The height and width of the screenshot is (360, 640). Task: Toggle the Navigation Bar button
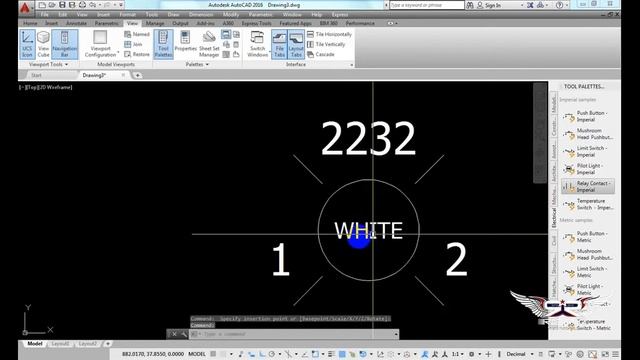point(64,44)
